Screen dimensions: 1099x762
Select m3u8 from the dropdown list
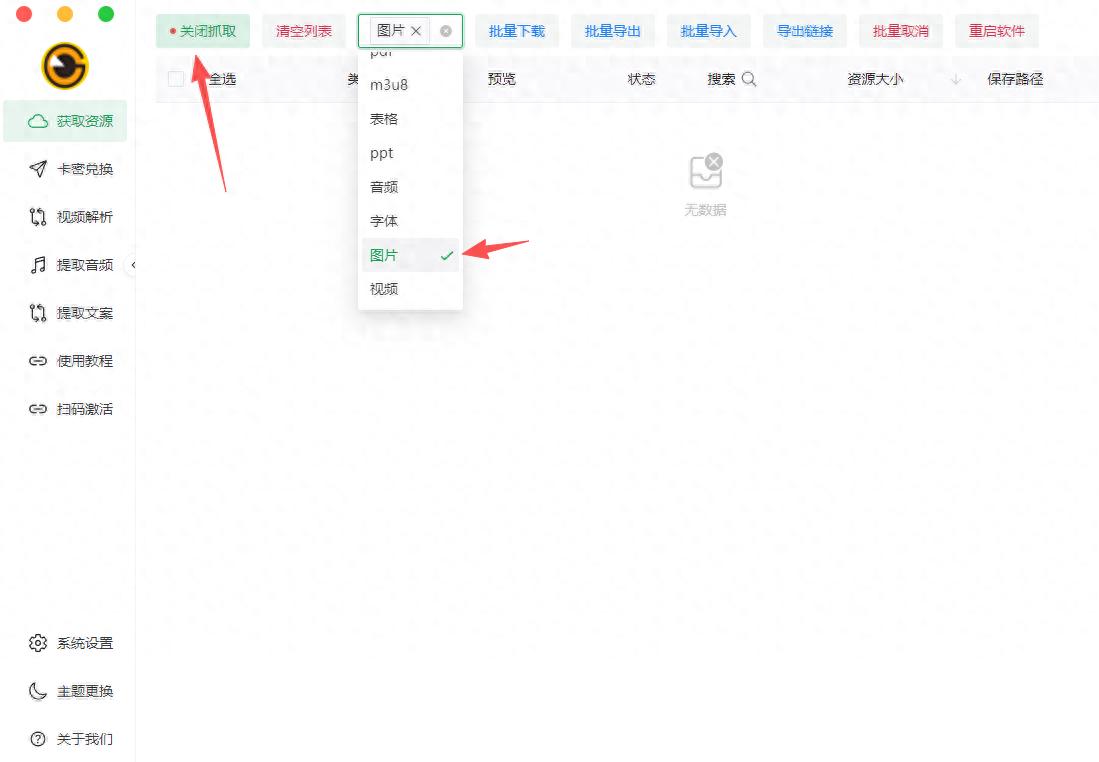point(389,85)
